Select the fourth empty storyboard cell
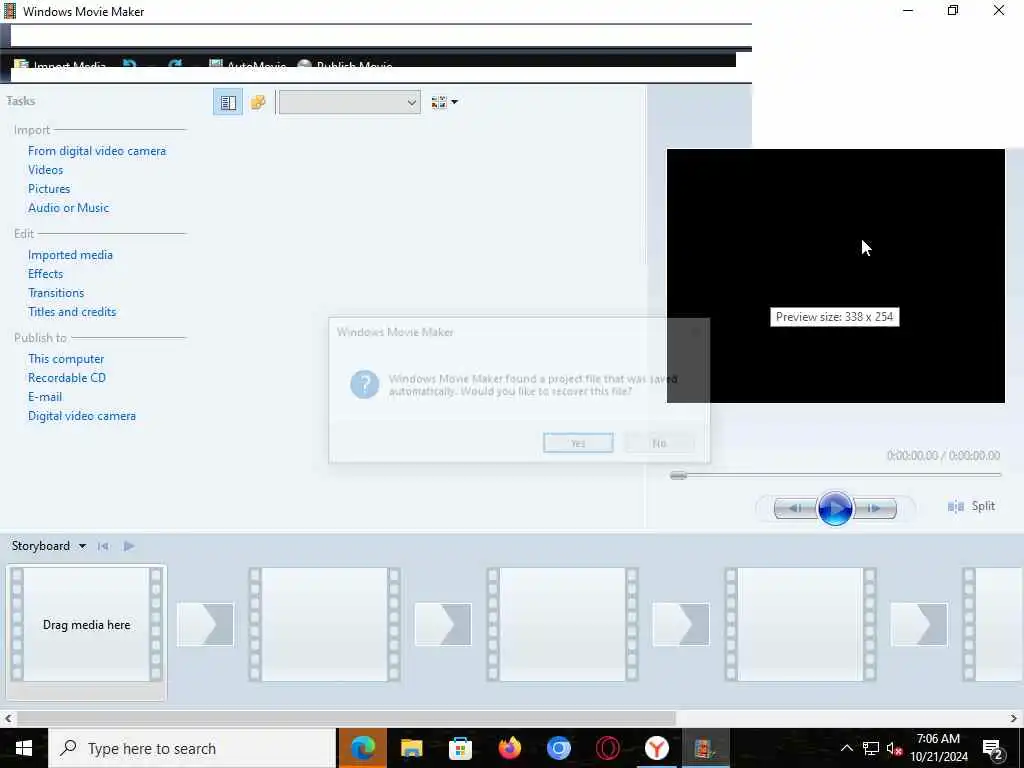The image size is (1024, 768). point(800,624)
